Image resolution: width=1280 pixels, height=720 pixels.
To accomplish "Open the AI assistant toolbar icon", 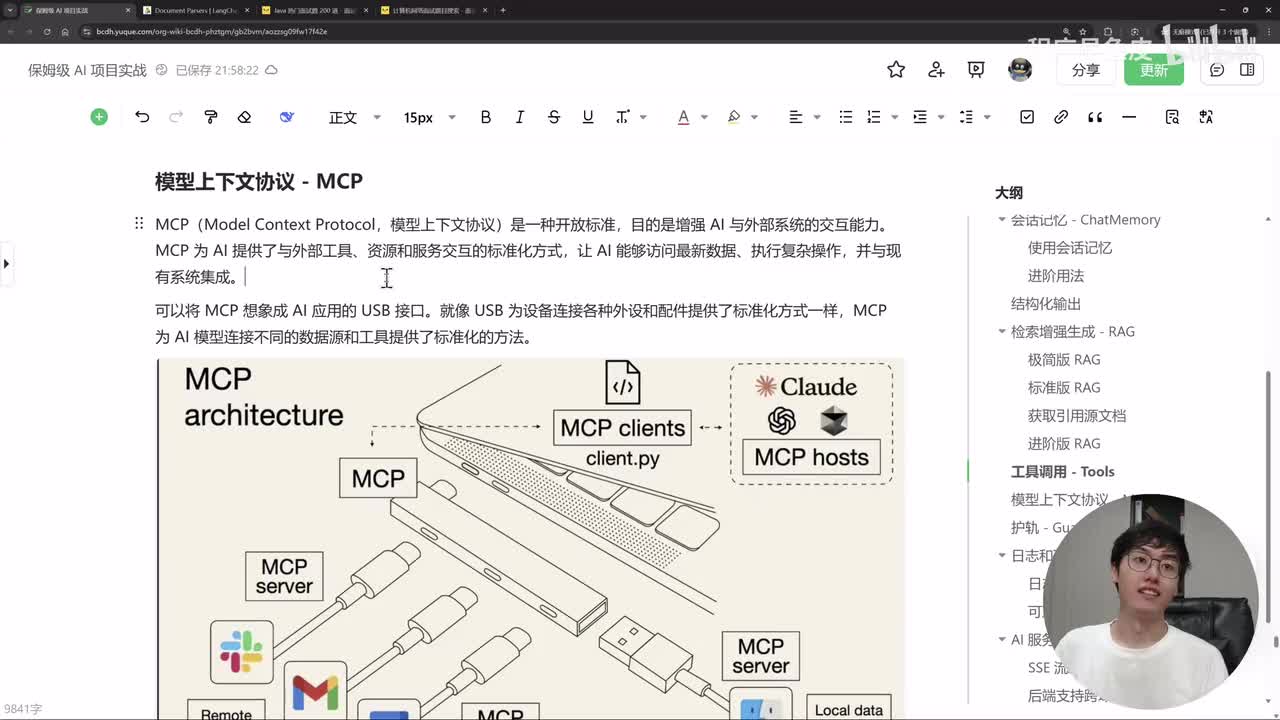I will (x=287, y=117).
